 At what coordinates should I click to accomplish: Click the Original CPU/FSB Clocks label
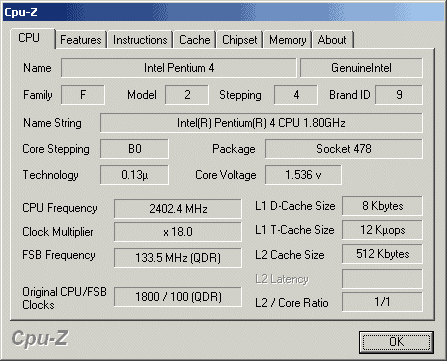click(64, 298)
